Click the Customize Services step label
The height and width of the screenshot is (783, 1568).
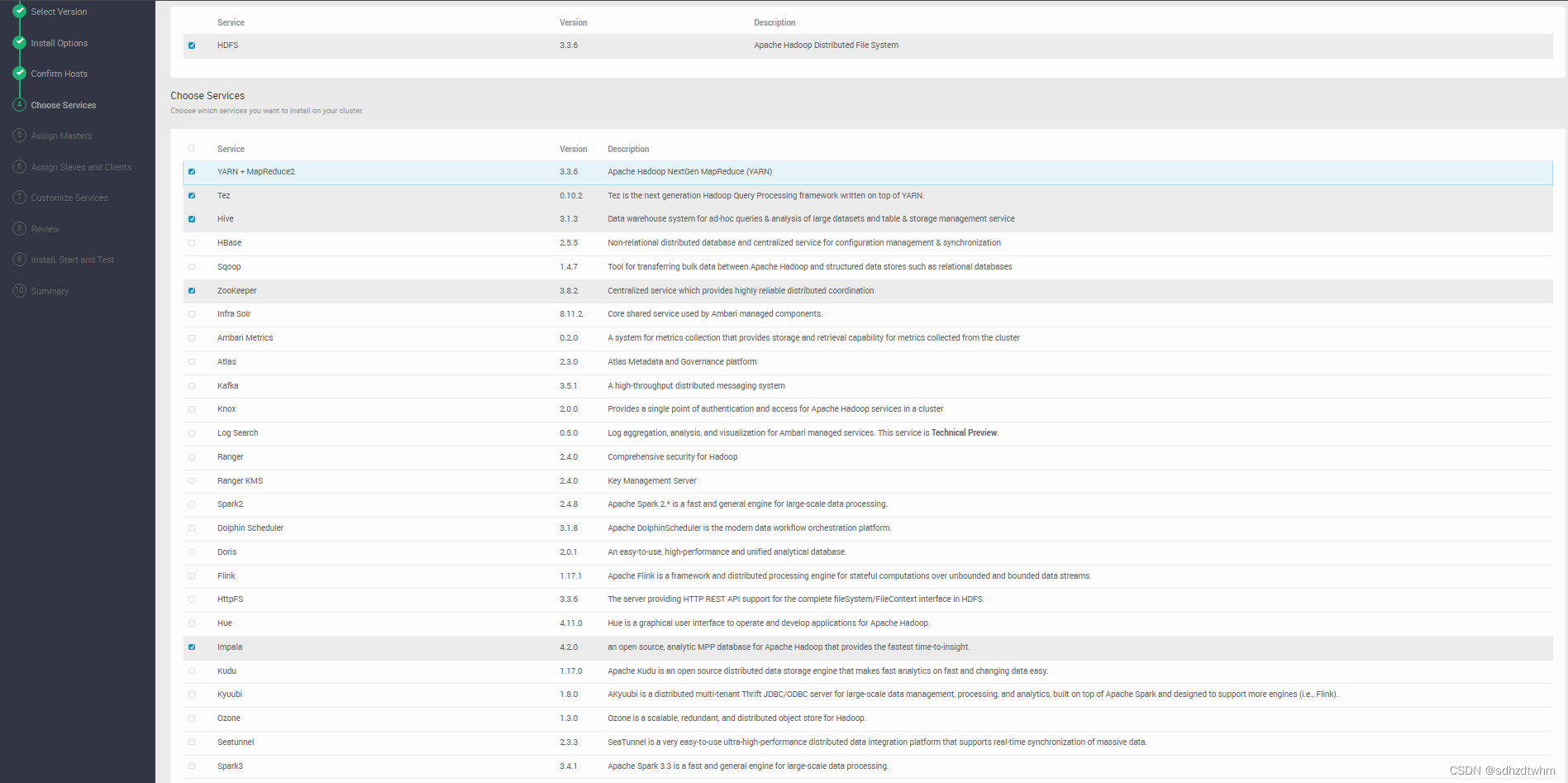click(x=69, y=198)
